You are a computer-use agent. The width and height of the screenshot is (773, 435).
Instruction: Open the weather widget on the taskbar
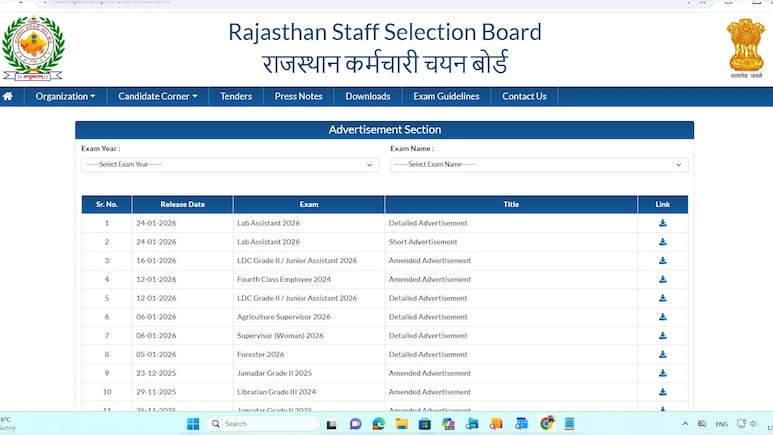[x=8, y=424]
